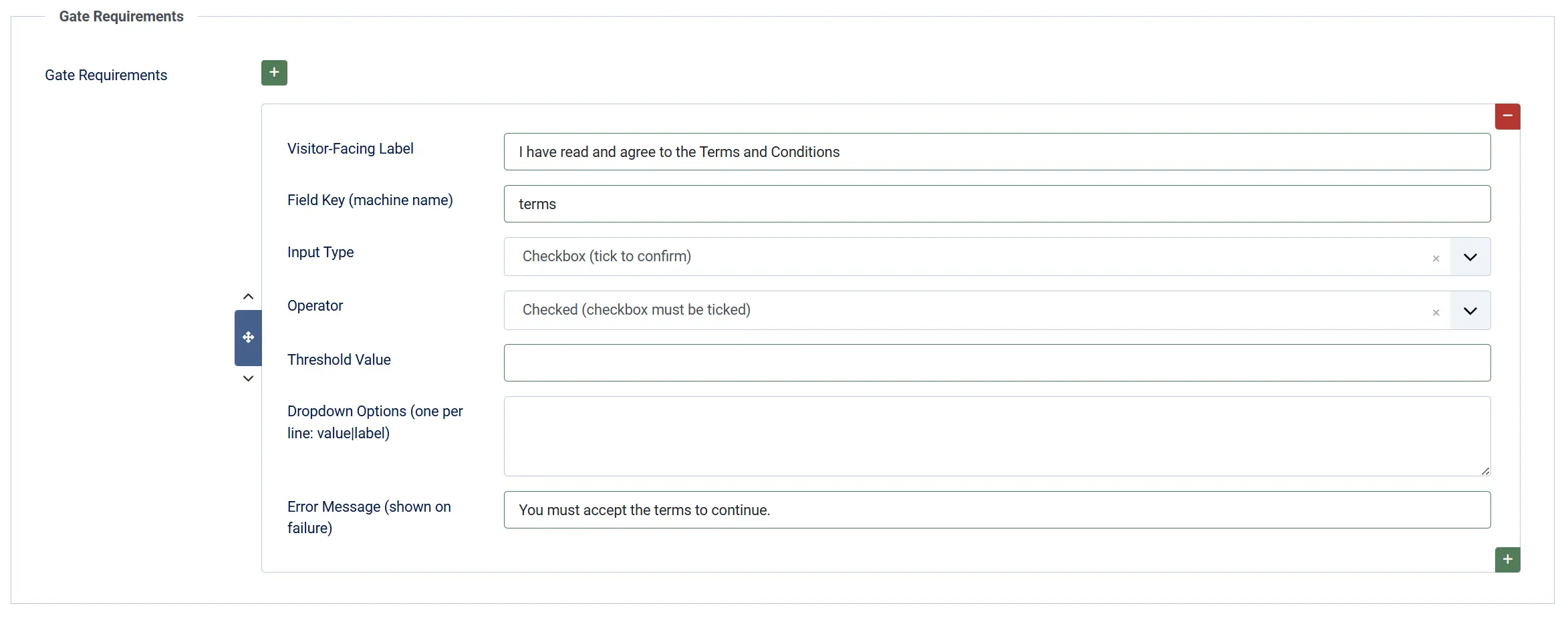Open the Checkbox (tick to confirm) select box
Viewport: 1568px width, 622px height.
pos(976,257)
